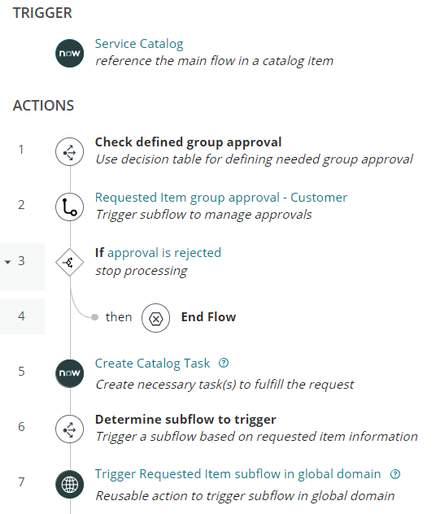Click the subflow icon for step 2
The width and height of the screenshot is (436, 514).
(69, 207)
